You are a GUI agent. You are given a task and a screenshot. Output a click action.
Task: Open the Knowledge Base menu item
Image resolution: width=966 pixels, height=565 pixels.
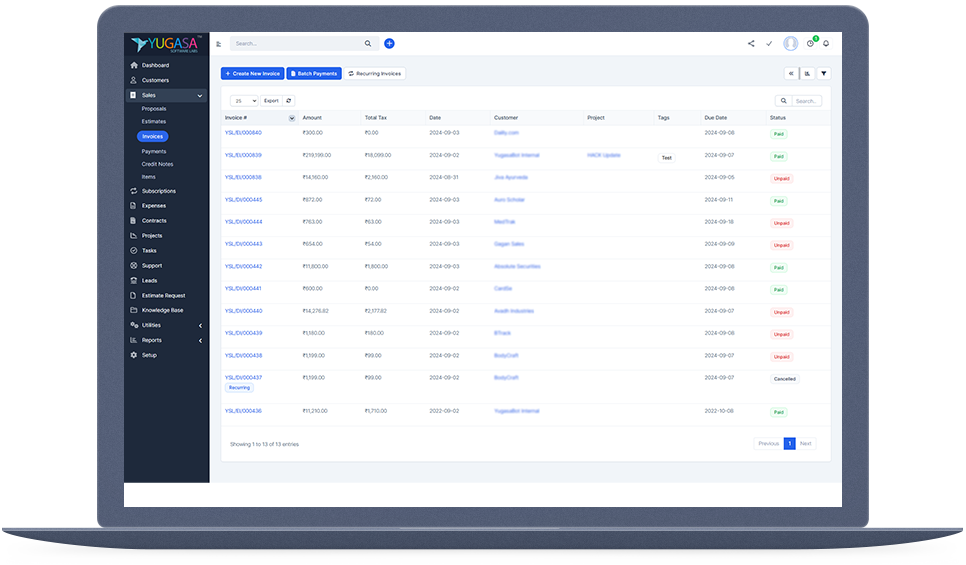click(163, 311)
